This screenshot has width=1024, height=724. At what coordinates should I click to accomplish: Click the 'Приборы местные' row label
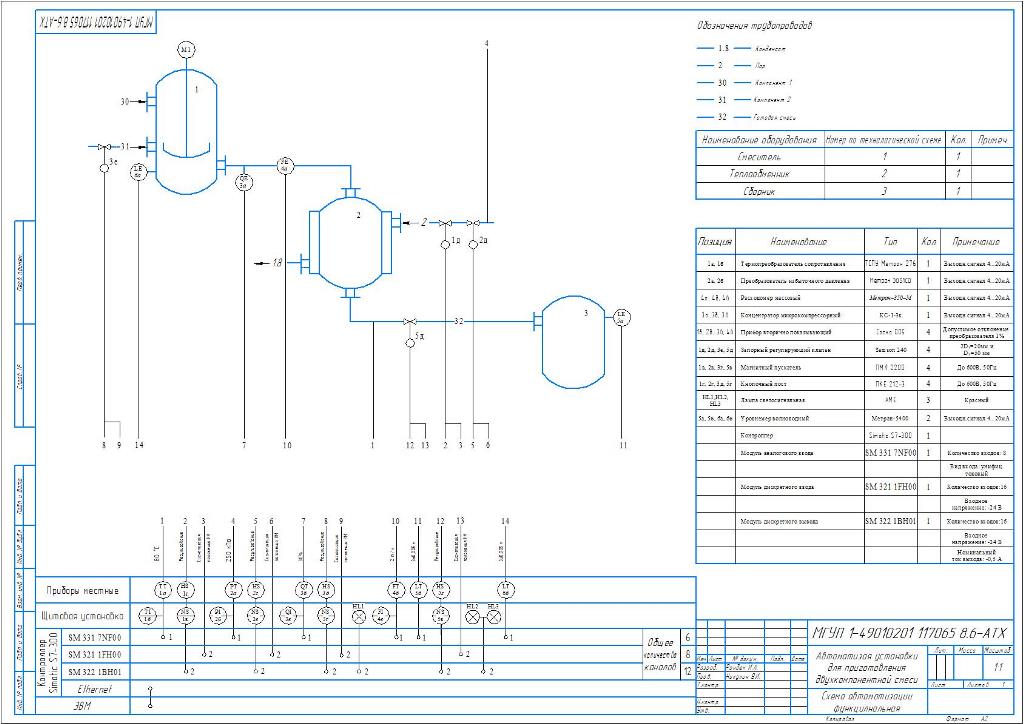coord(83,590)
